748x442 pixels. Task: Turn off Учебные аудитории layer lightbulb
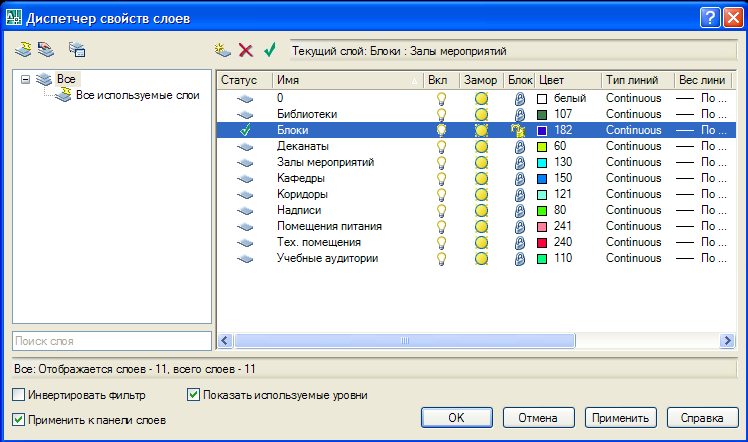click(441, 258)
